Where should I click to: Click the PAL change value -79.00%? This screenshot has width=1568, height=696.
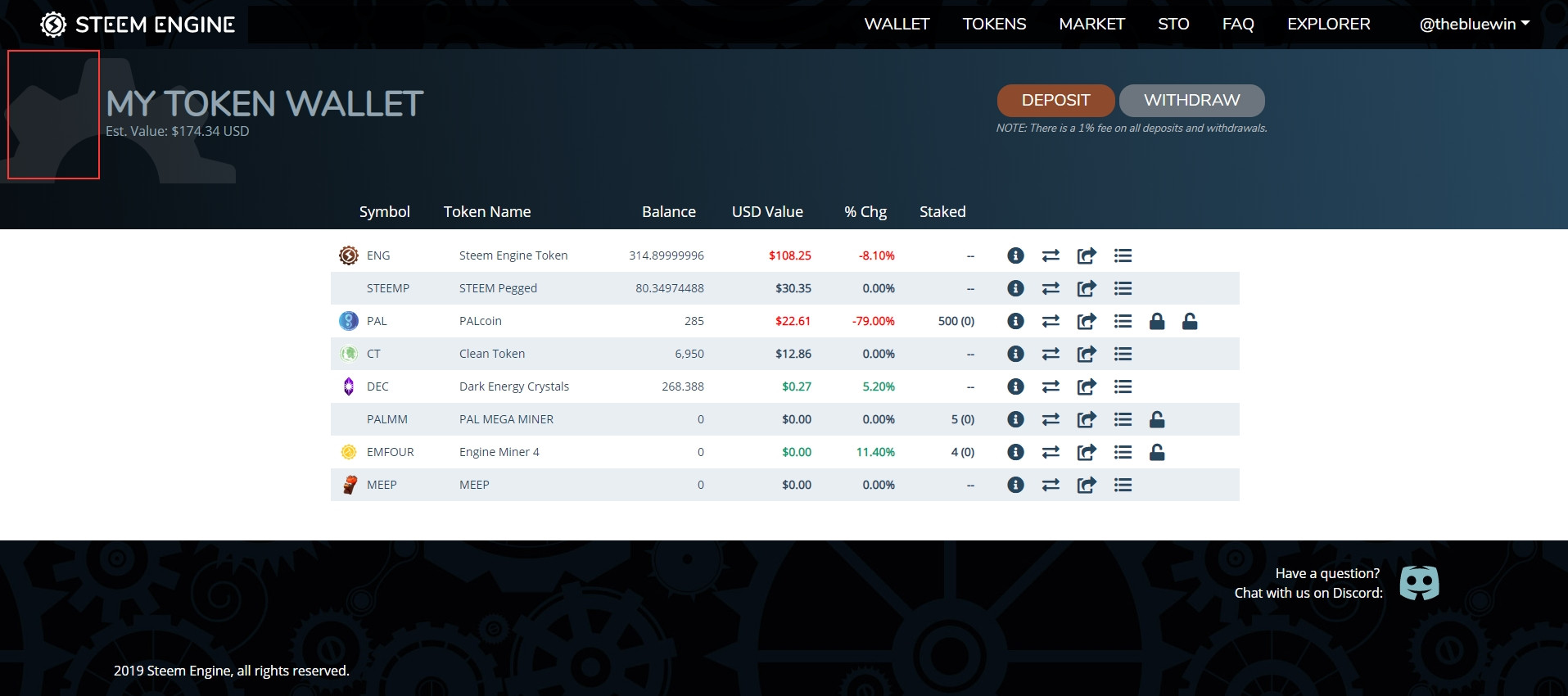tap(873, 321)
